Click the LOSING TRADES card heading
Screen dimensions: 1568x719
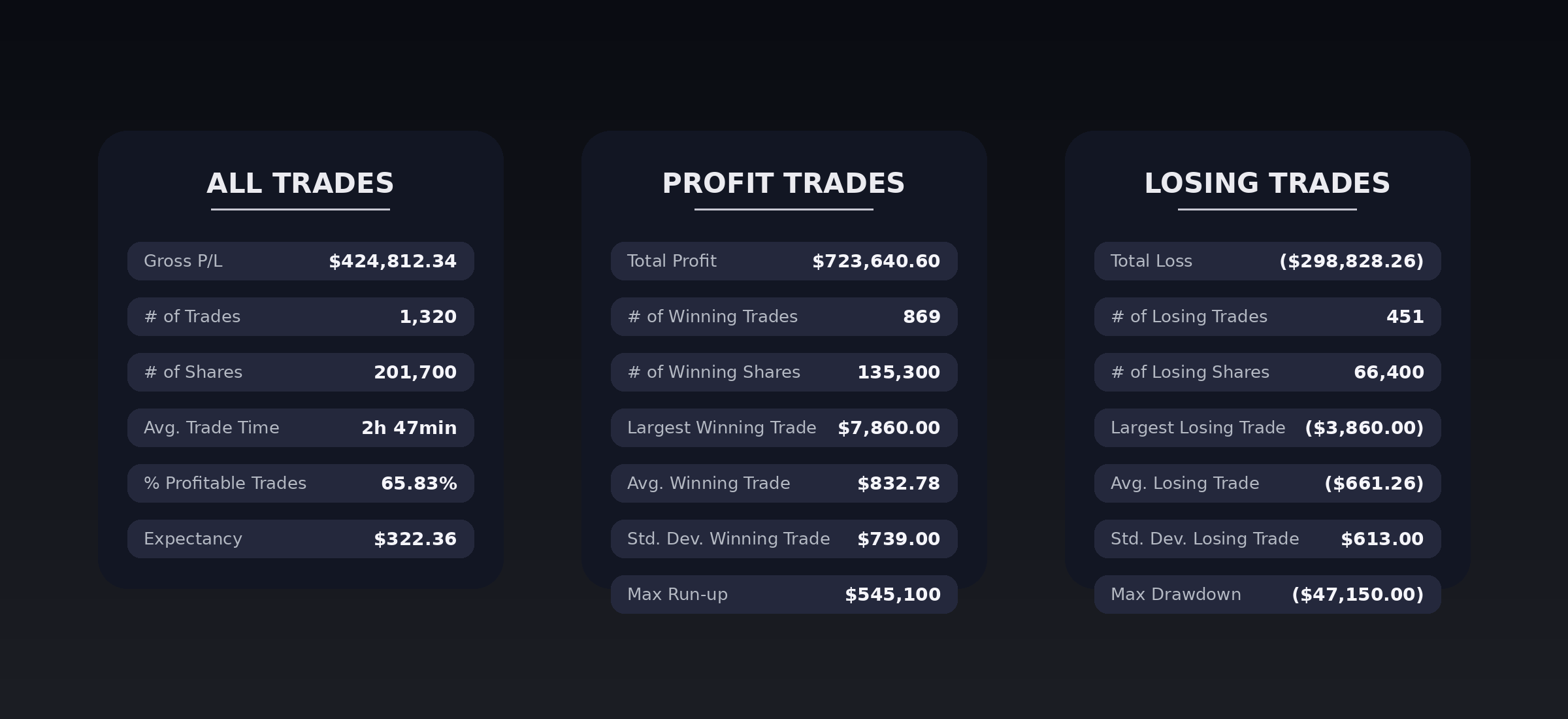pos(1267,184)
